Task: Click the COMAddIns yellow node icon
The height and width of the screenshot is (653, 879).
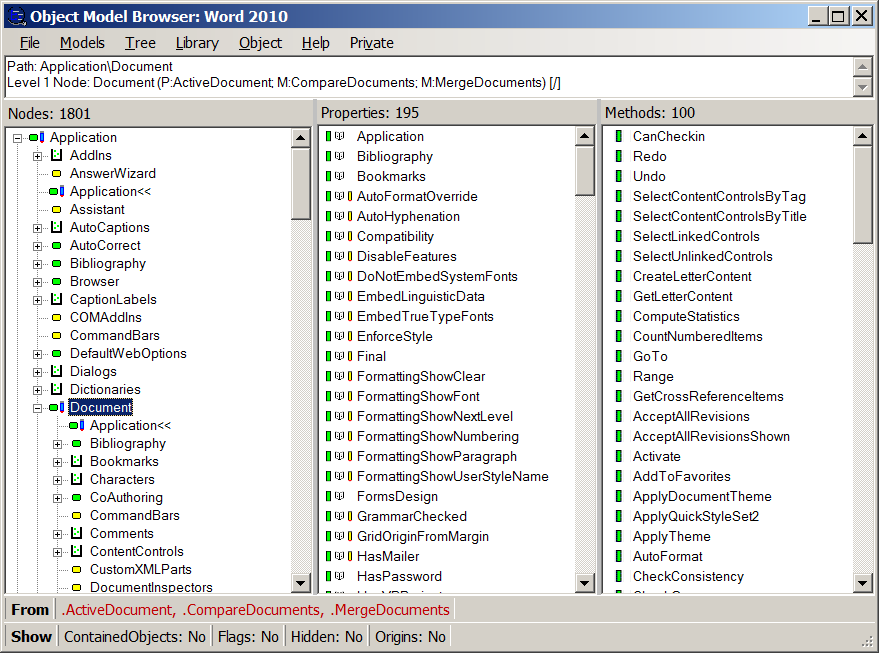Action: [x=57, y=317]
